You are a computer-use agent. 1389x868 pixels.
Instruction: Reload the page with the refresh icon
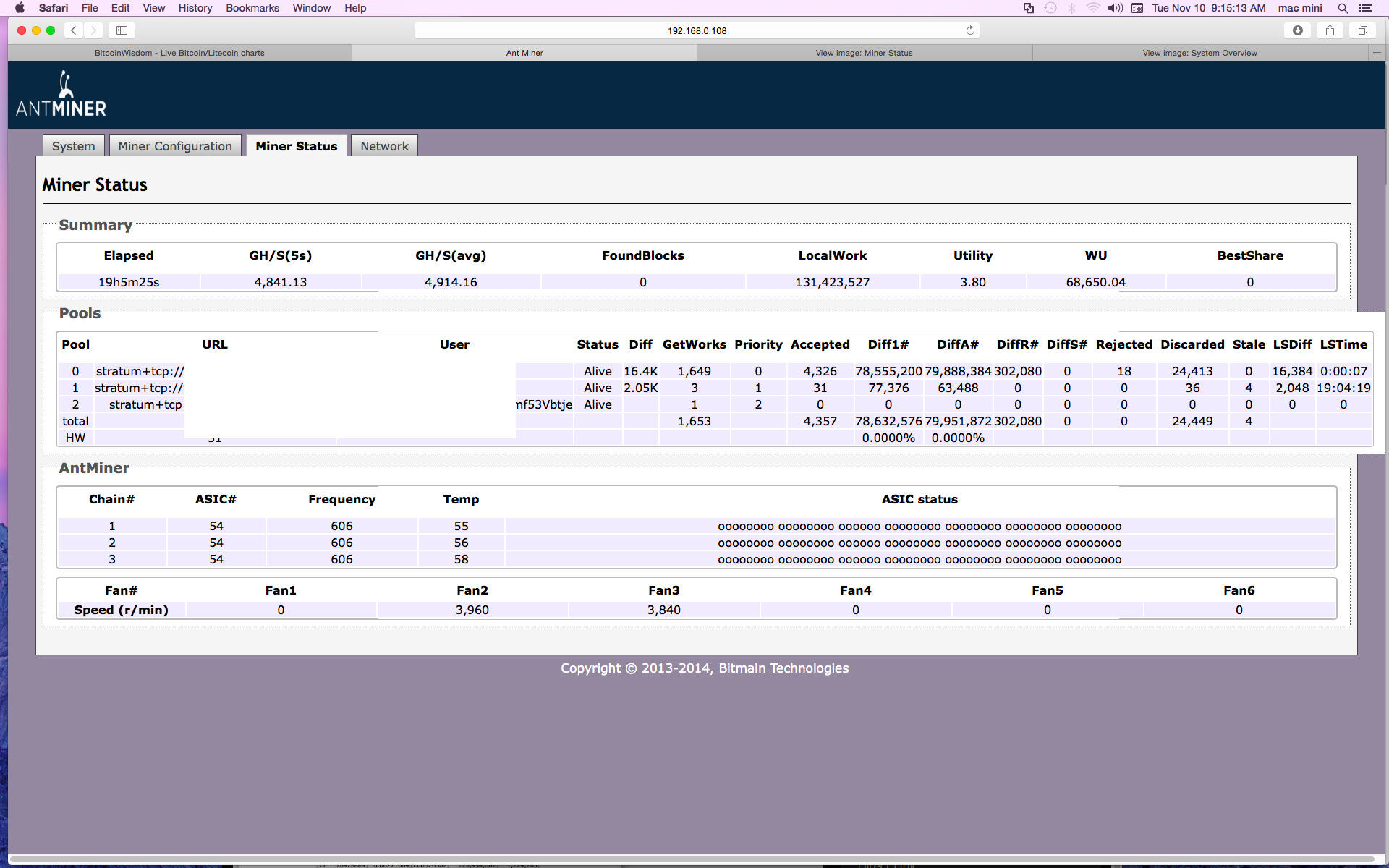point(970,30)
